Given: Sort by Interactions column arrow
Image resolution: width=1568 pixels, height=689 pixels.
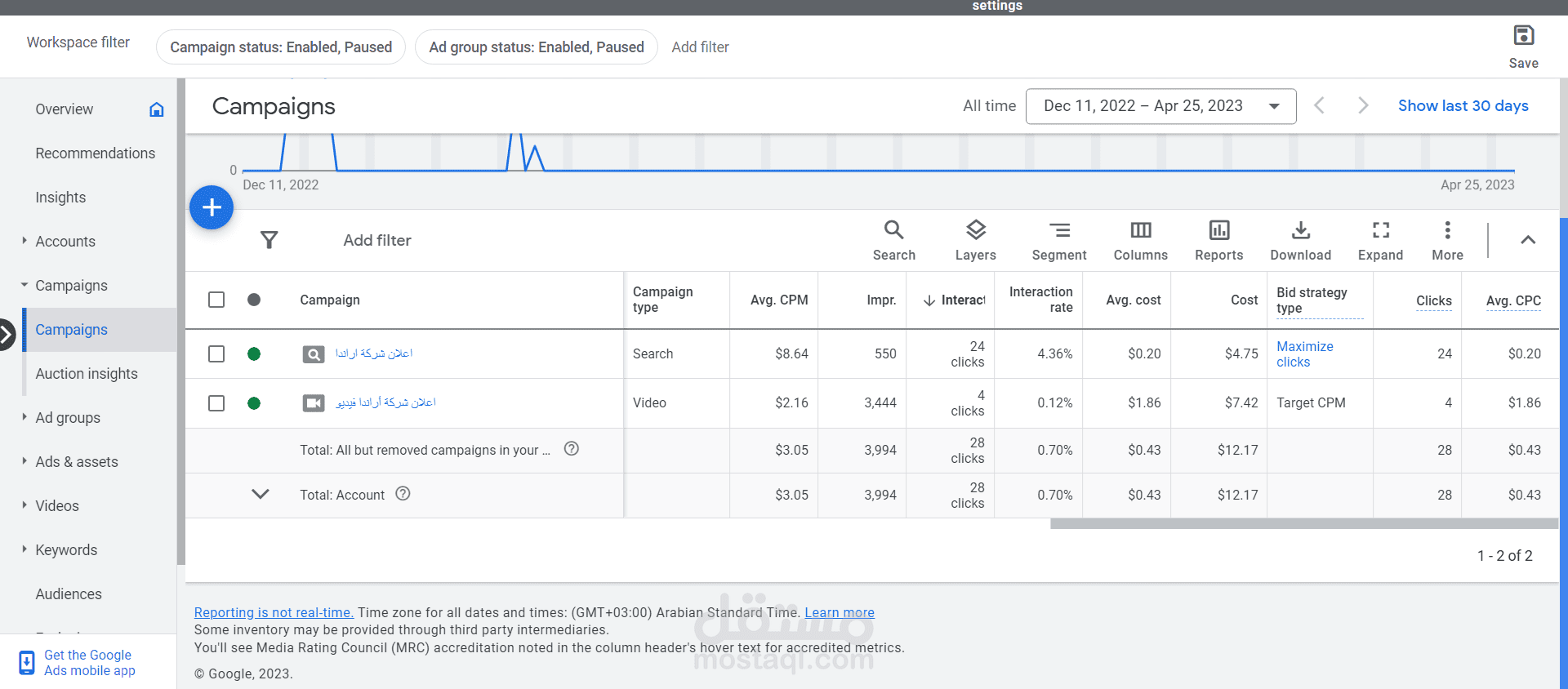Looking at the screenshot, I should tap(929, 300).
